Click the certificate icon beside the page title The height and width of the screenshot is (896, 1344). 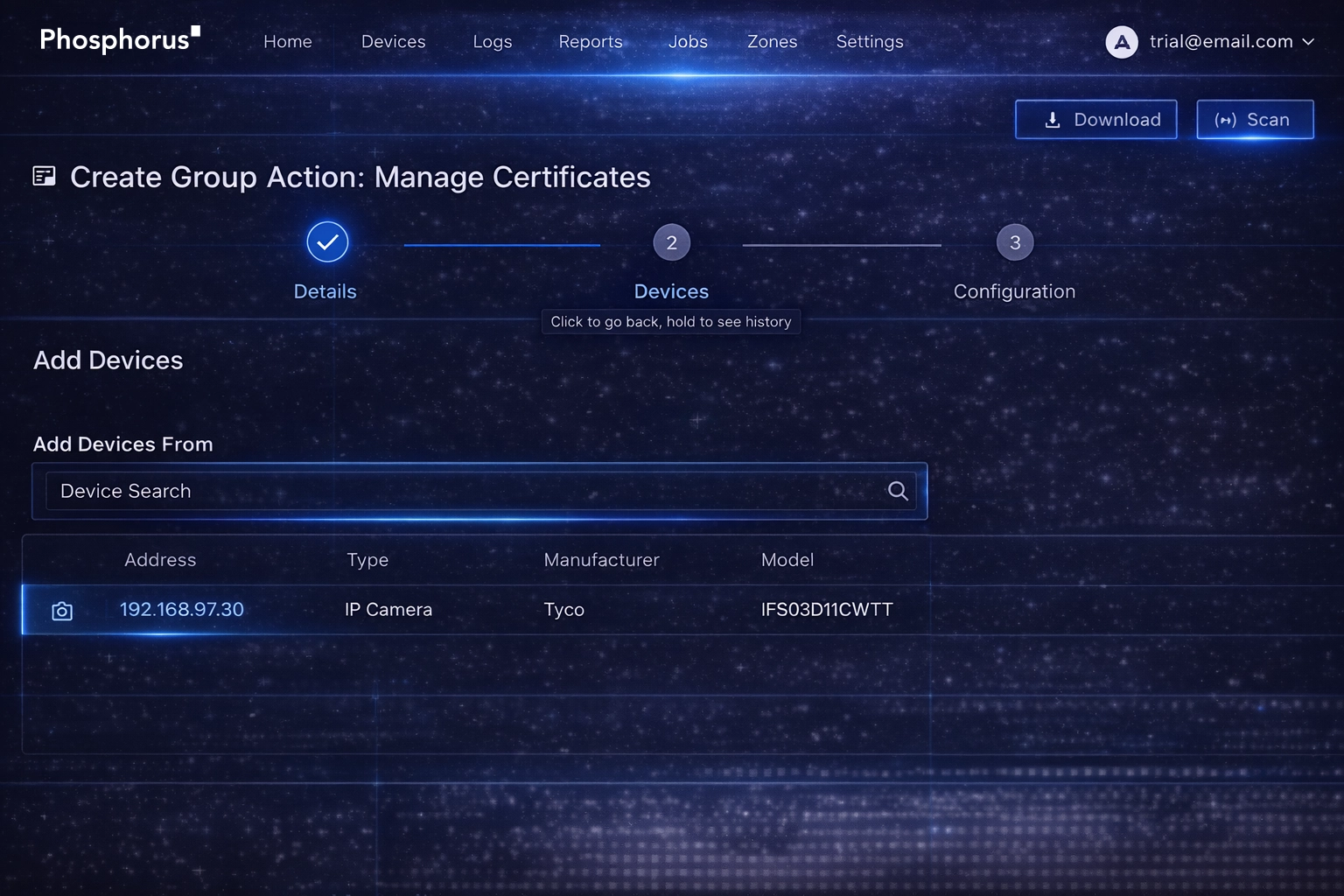coord(44,176)
